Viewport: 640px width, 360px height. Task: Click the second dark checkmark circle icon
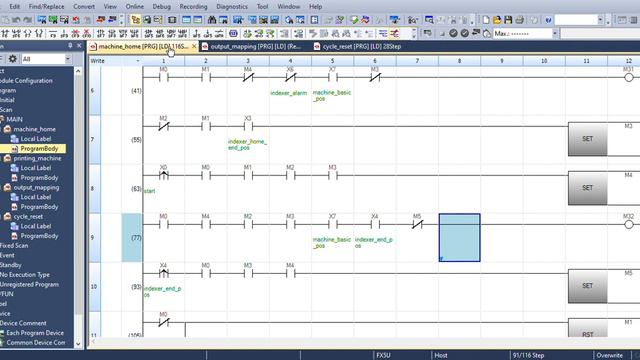coord(464,33)
